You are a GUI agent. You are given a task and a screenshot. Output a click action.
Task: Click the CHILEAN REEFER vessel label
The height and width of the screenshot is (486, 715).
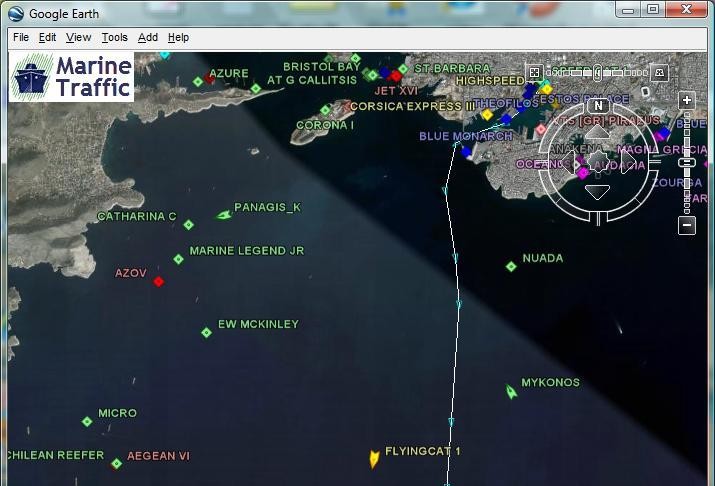tap(56, 455)
